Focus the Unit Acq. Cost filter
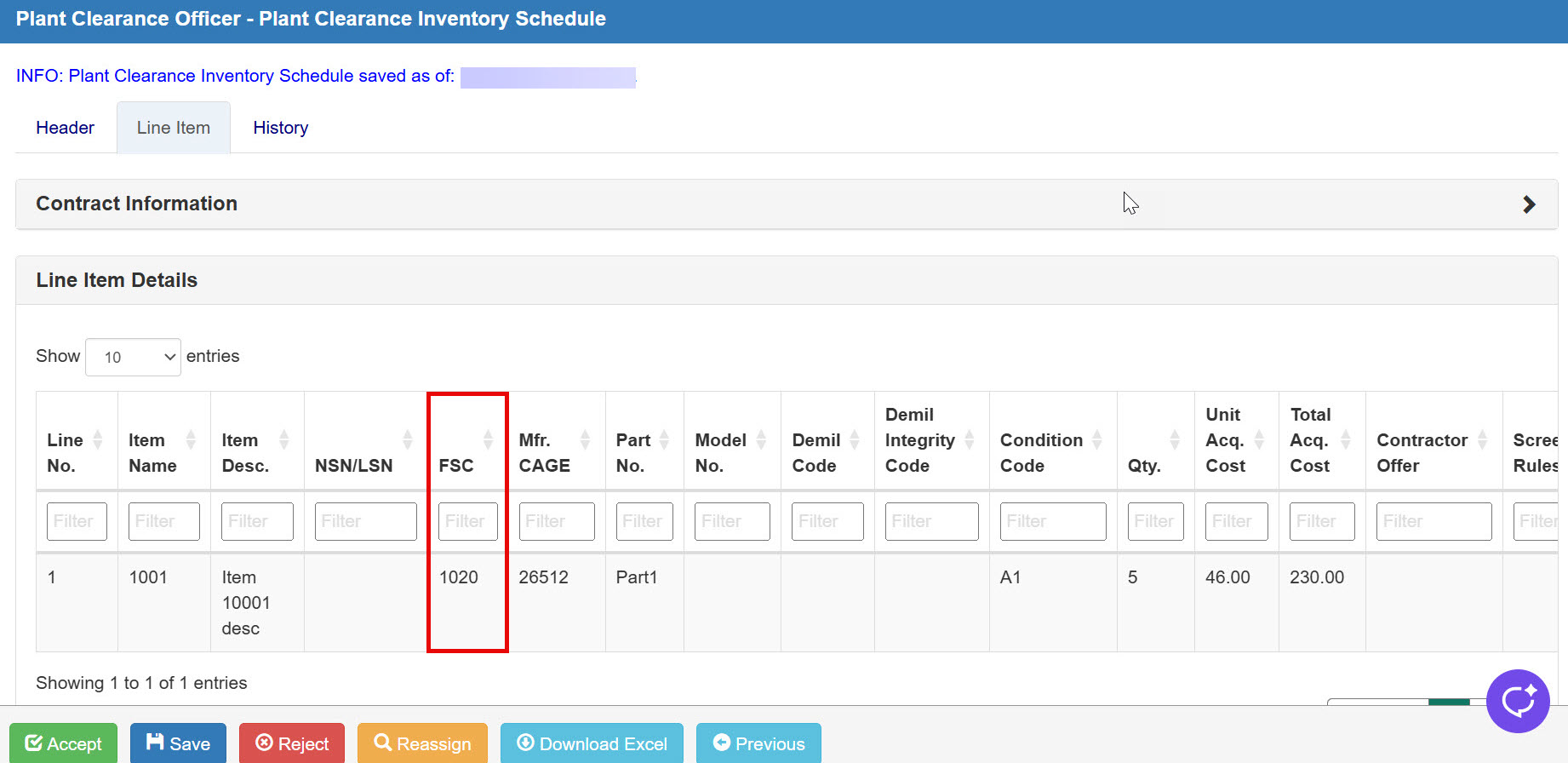1568x763 pixels. pos(1237,521)
